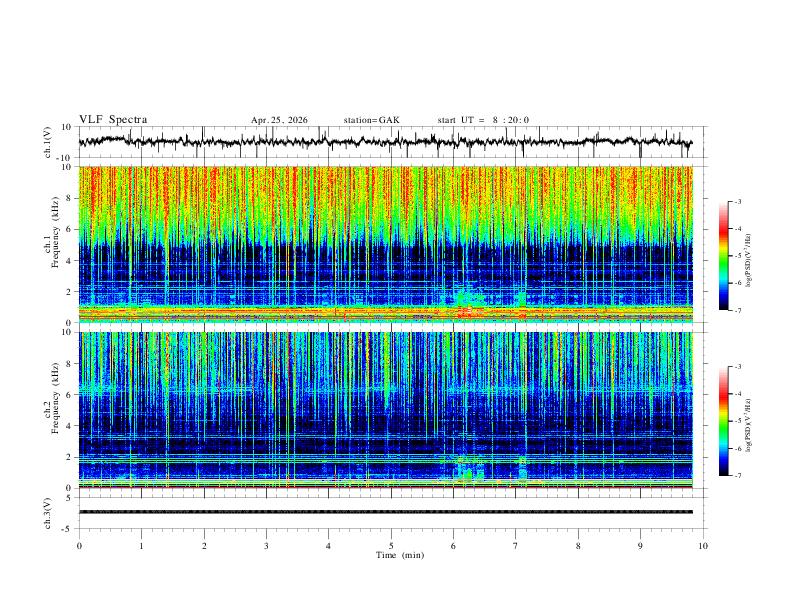The width and height of the screenshot is (792, 612).
Task: Click the 7 minute tick label
Action: click(516, 546)
